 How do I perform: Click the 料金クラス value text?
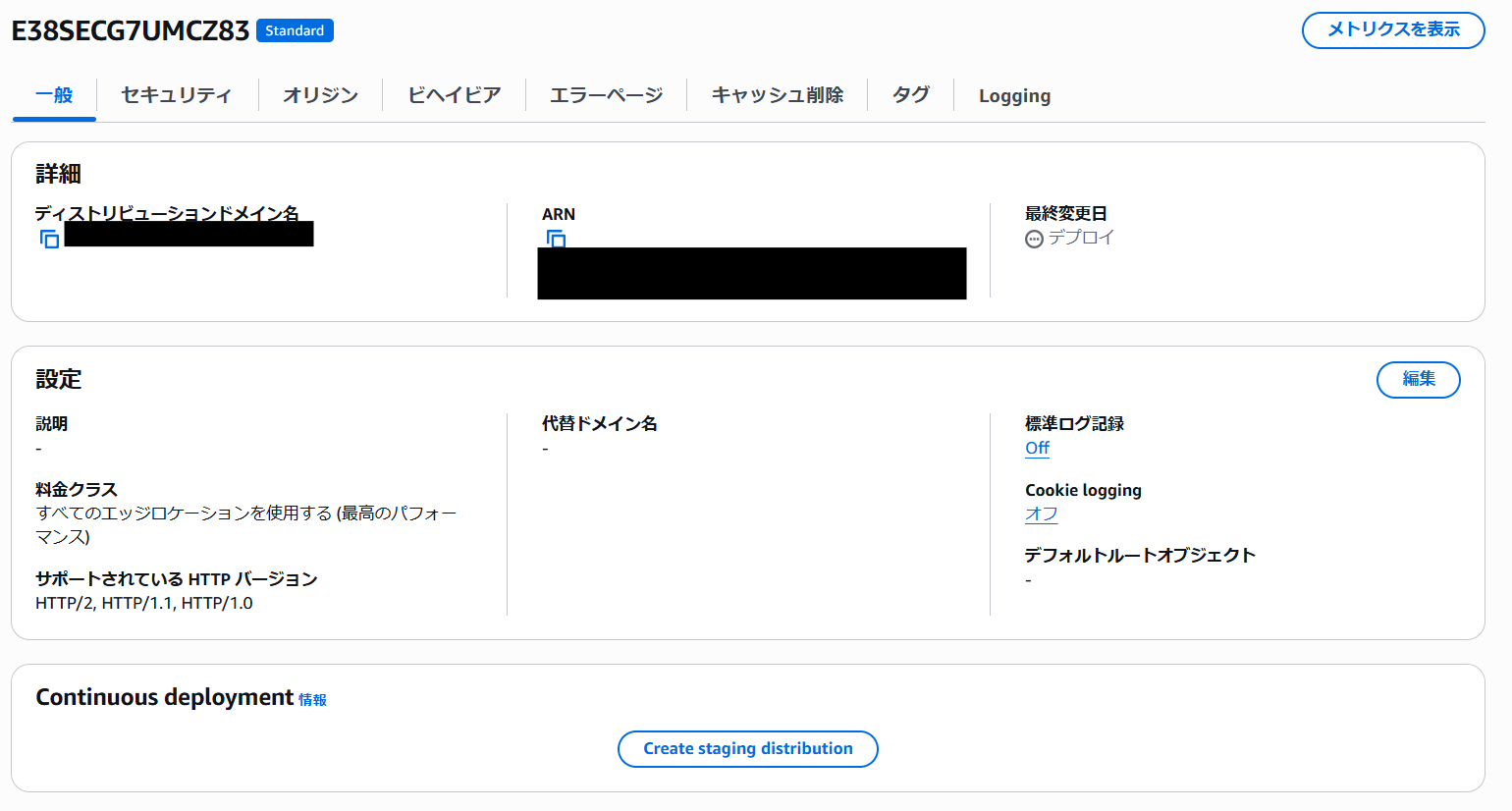click(245, 525)
